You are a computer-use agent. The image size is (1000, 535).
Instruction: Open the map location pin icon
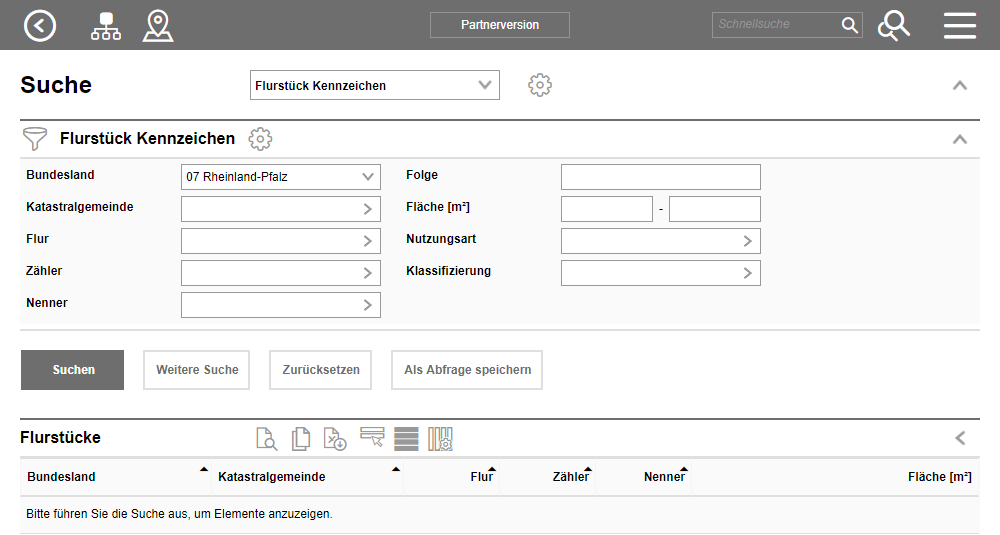tap(158, 25)
